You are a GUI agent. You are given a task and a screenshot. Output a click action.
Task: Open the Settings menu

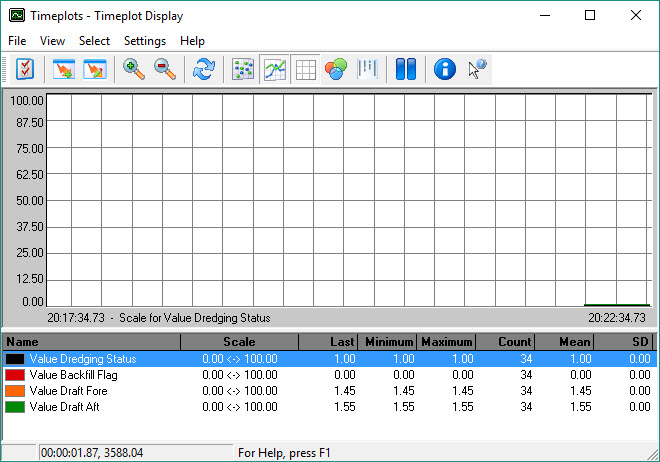click(x=145, y=41)
